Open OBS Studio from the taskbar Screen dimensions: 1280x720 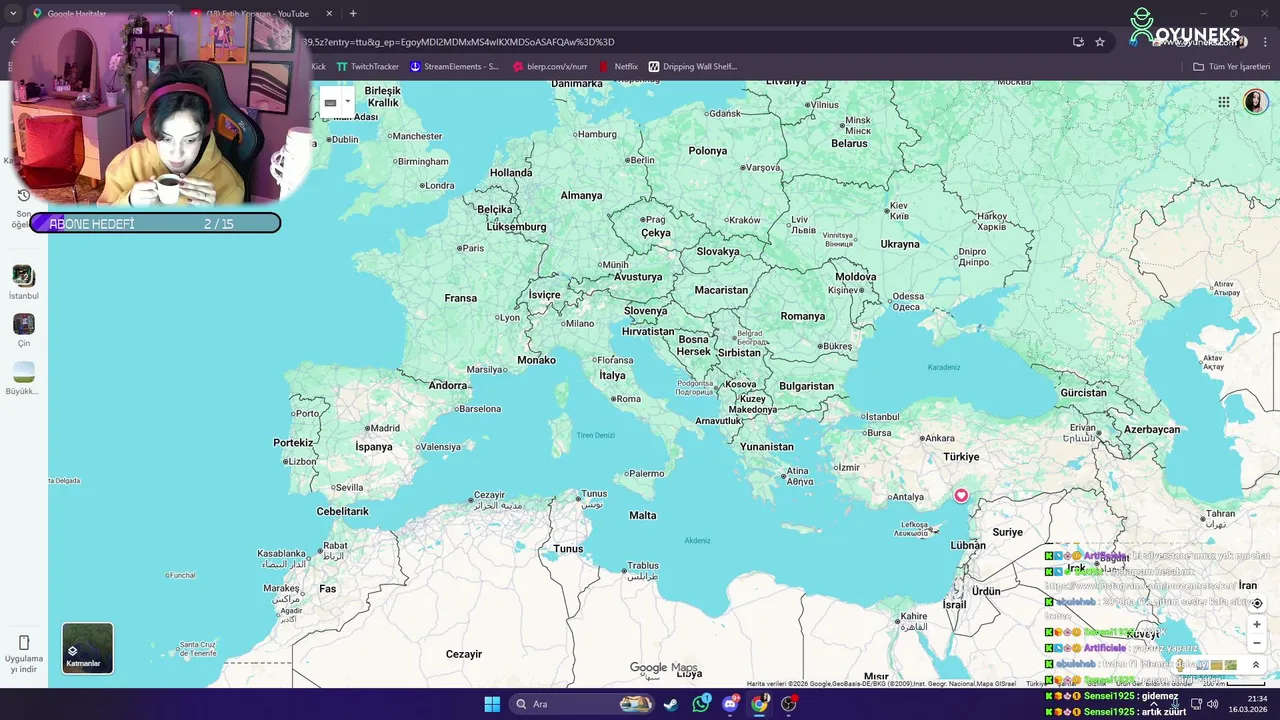pyautogui.click(x=789, y=704)
